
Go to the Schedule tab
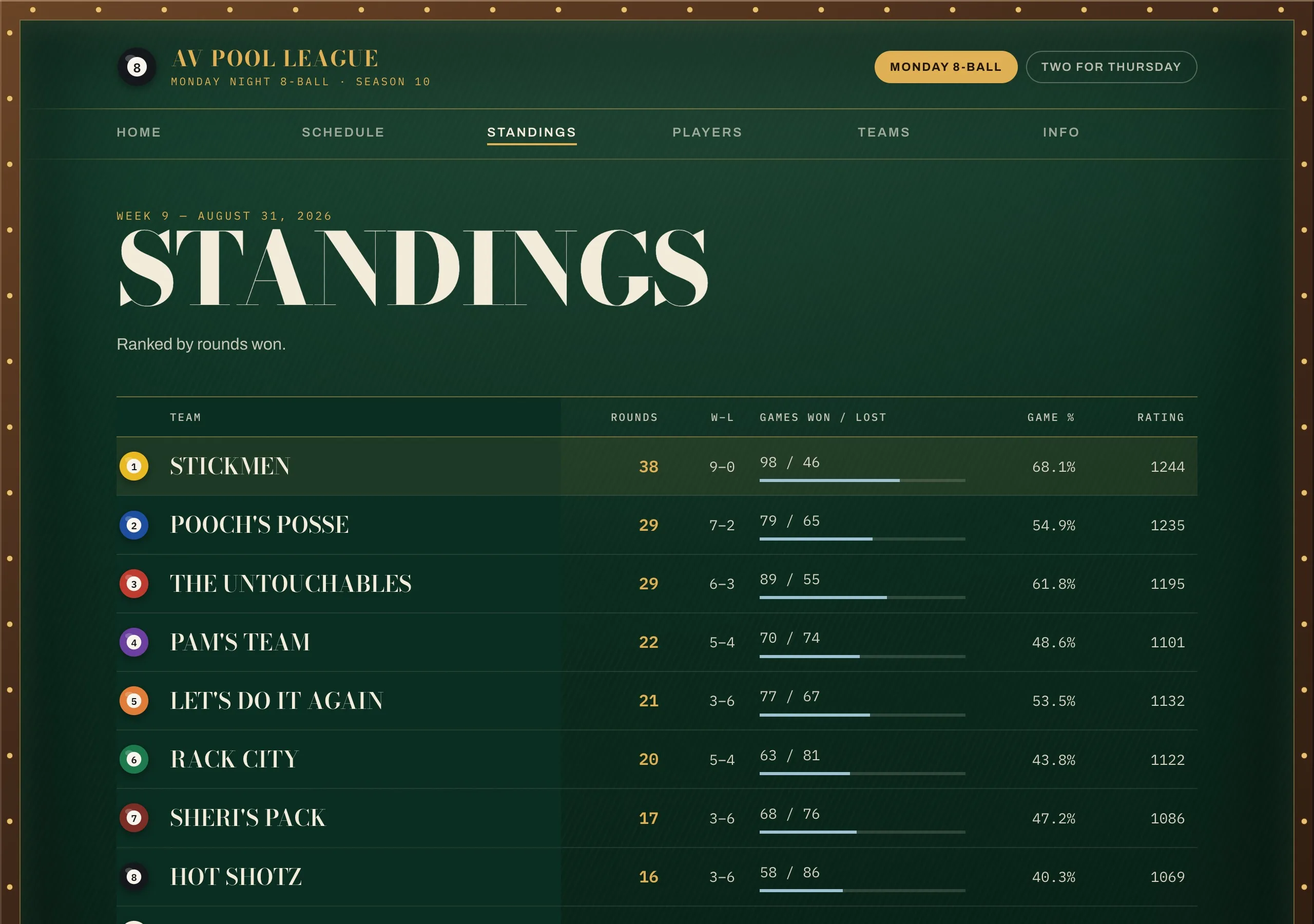[x=343, y=132]
